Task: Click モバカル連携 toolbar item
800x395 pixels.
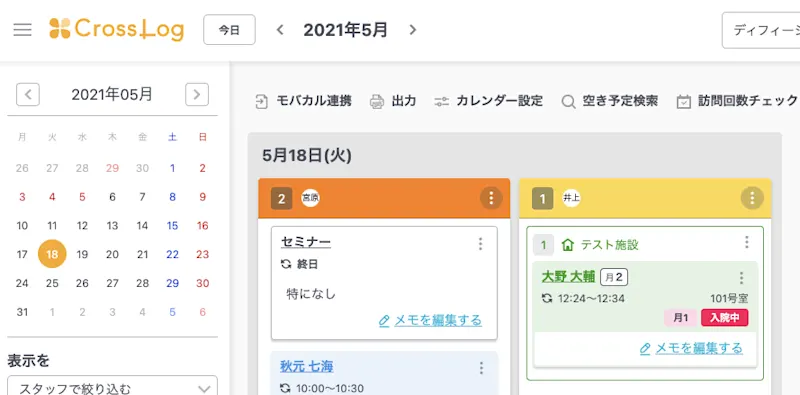Action: 303,101
